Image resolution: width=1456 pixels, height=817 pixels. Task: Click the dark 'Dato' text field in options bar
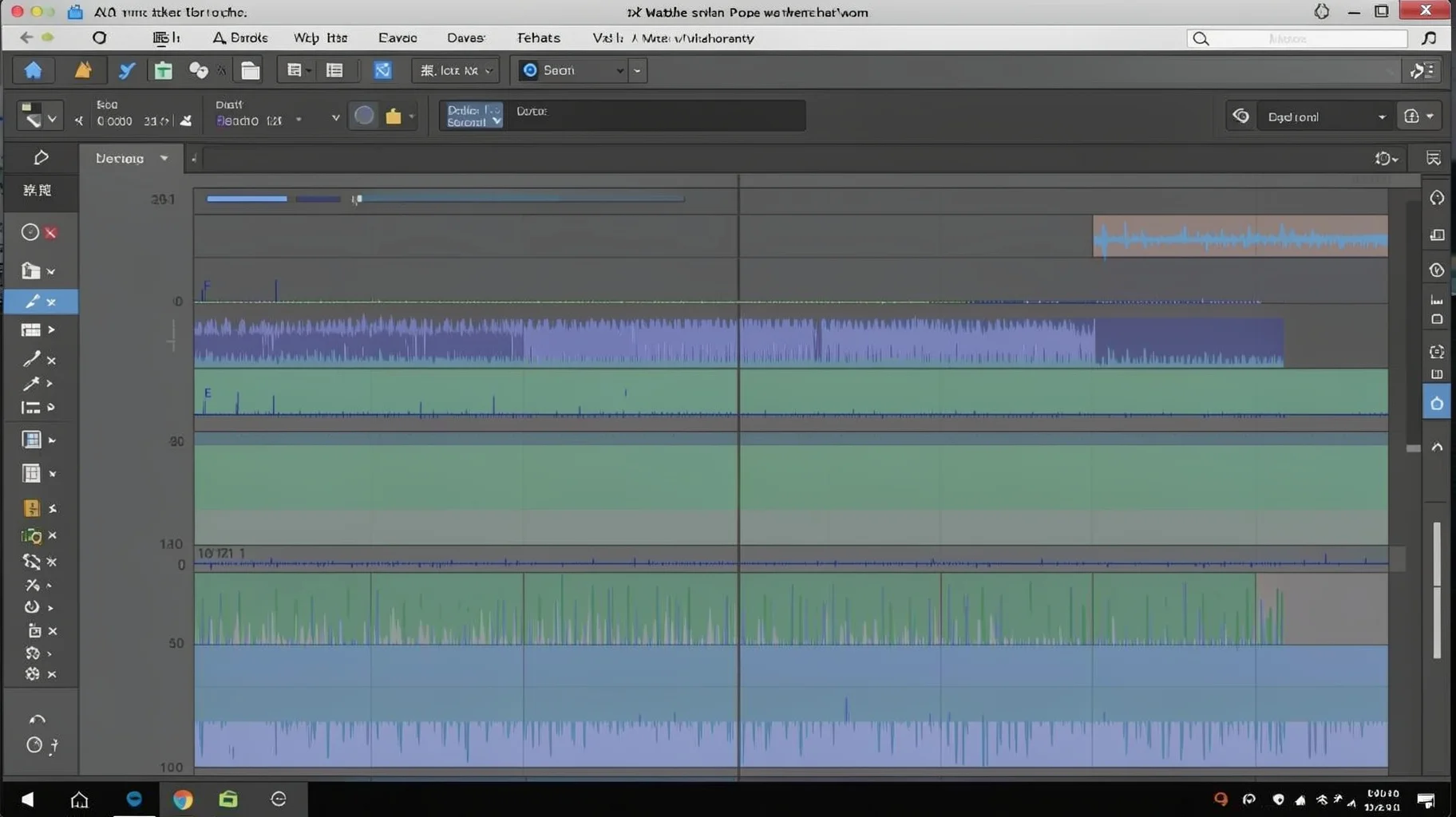[x=658, y=116]
